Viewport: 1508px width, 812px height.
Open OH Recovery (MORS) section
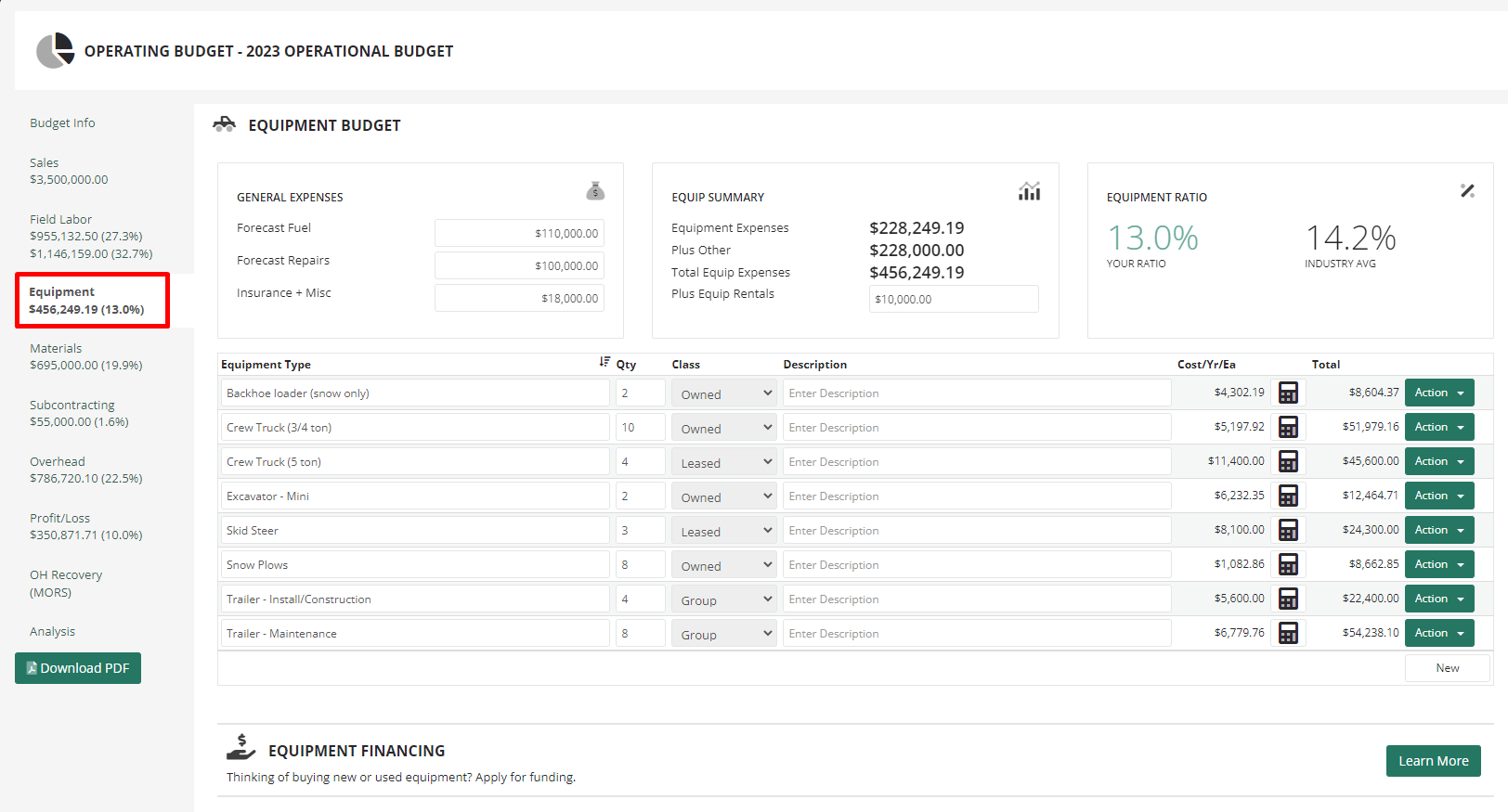point(66,584)
